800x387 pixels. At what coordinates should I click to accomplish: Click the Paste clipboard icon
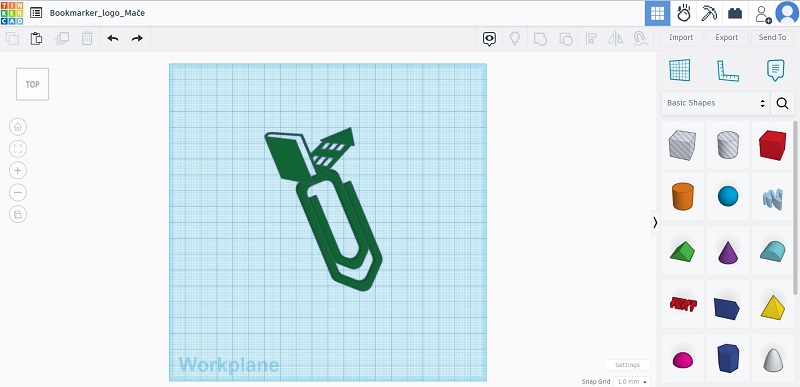pyautogui.click(x=36, y=38)
